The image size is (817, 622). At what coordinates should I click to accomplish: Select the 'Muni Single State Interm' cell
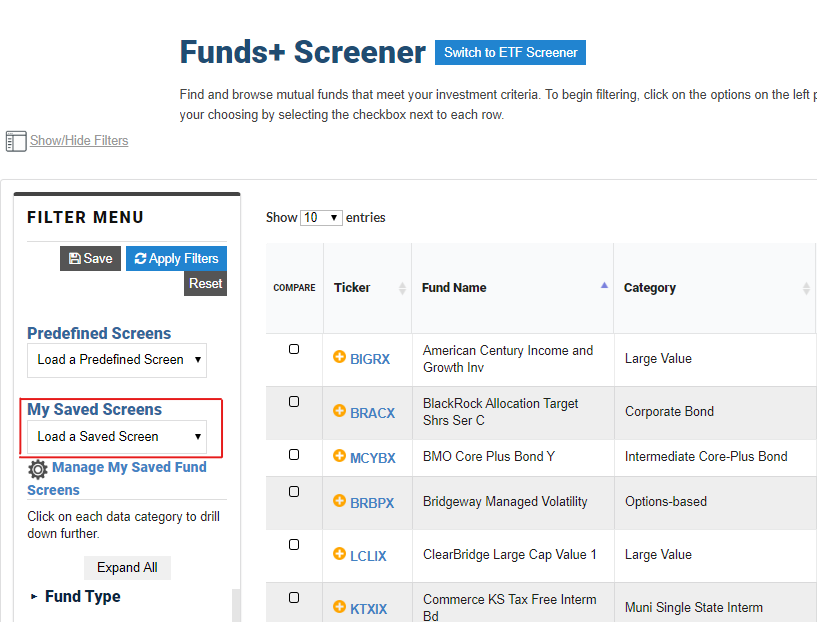point(694,607)
